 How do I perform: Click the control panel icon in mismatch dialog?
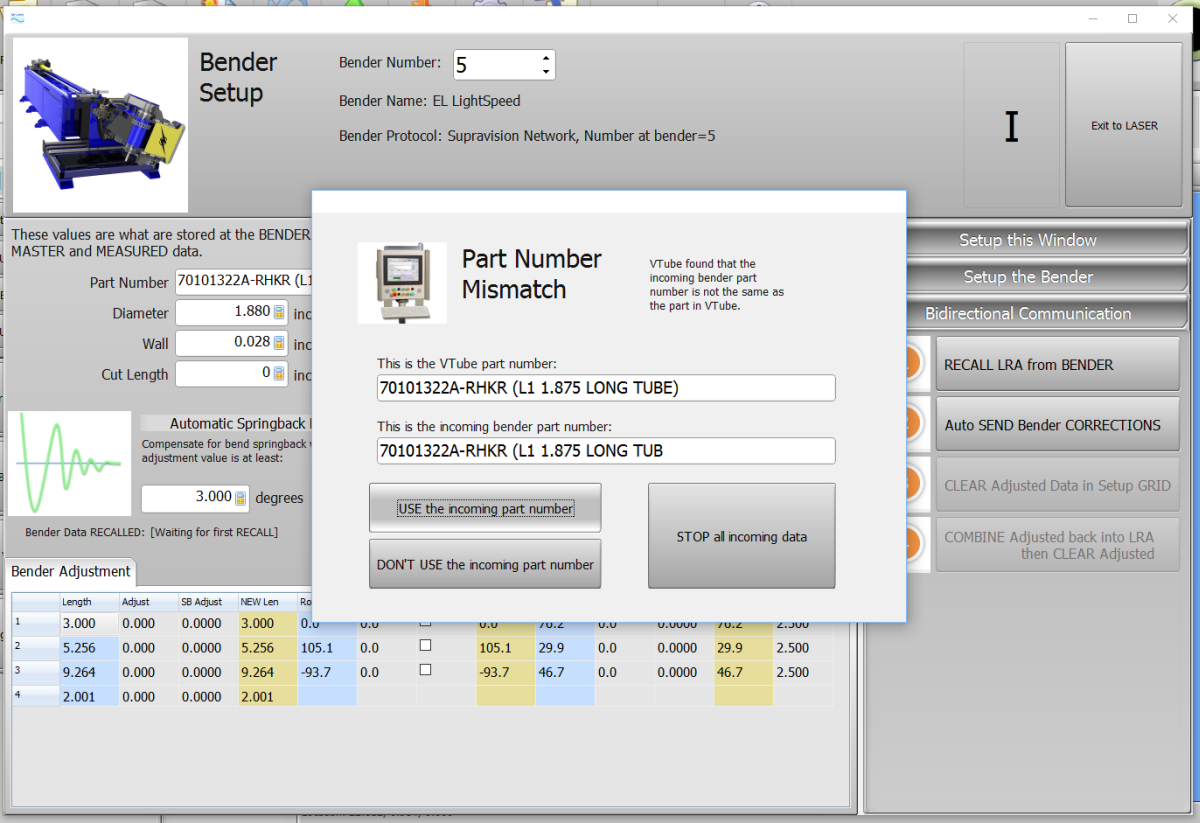[x=402, y=282]
